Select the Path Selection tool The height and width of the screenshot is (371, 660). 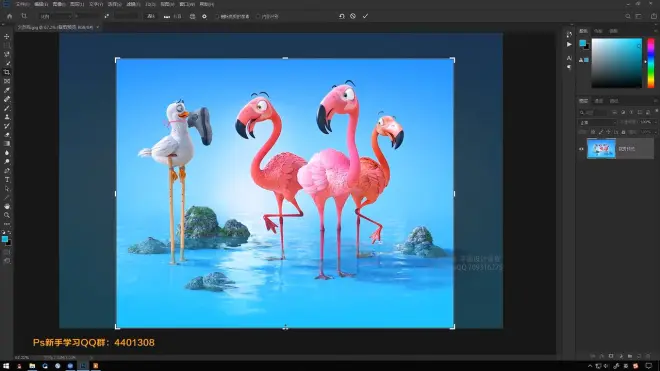pyautogui.click(x=7, y=189)
